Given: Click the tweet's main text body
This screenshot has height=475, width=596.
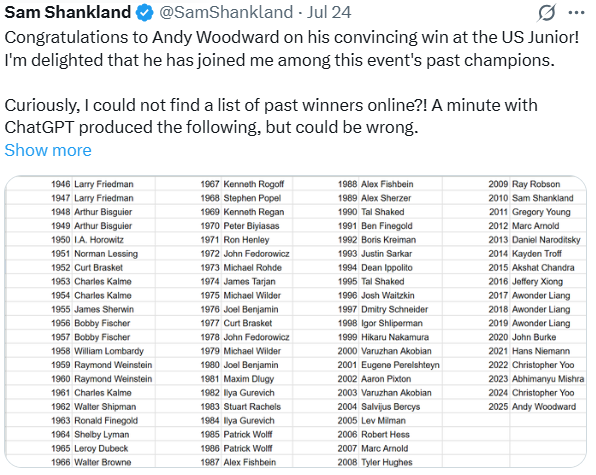Looking at the screenshot, I should [292, 82].
